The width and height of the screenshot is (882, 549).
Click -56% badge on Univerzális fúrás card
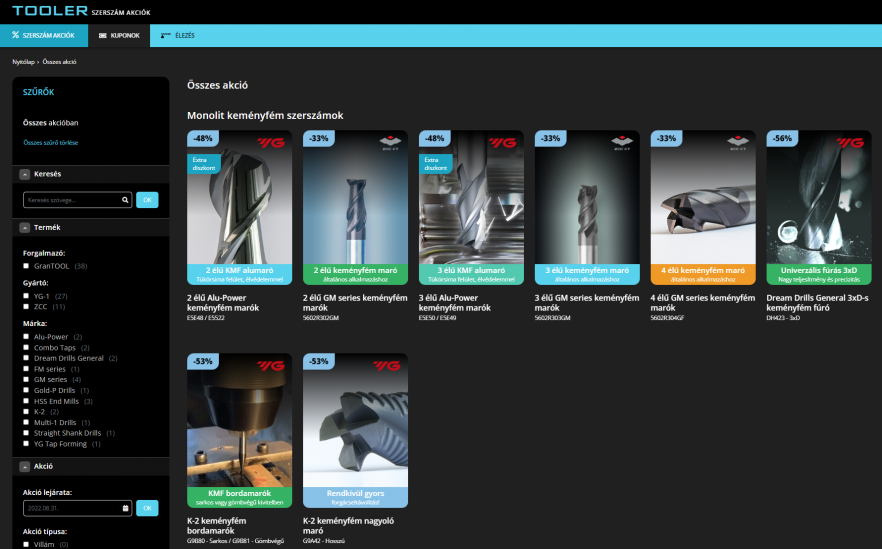782,138
